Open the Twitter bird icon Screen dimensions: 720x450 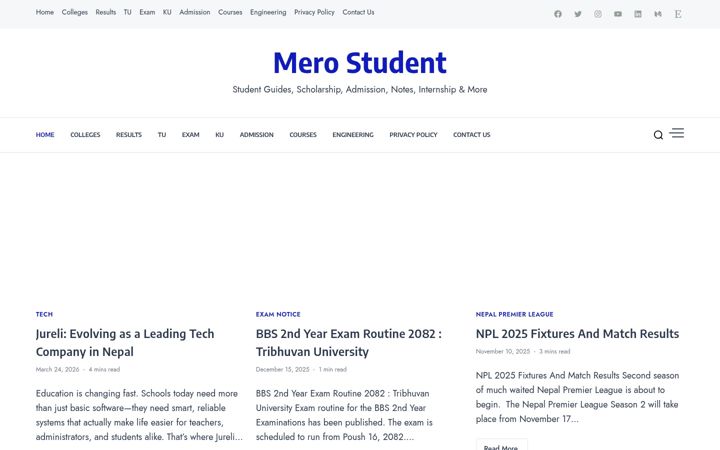tap(578, 14)
